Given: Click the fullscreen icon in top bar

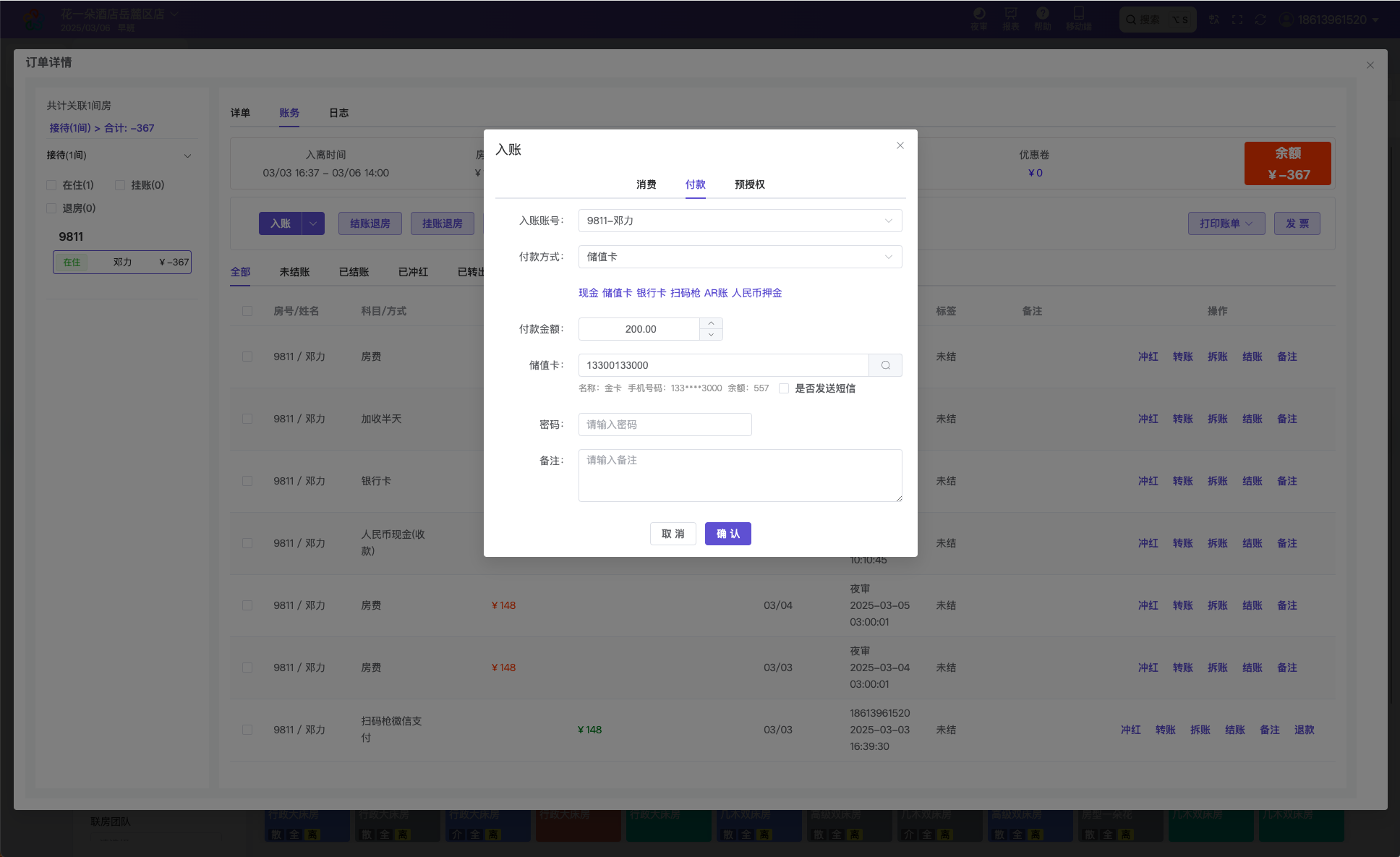Looking at the screenshot, I should coord(1237,20).
